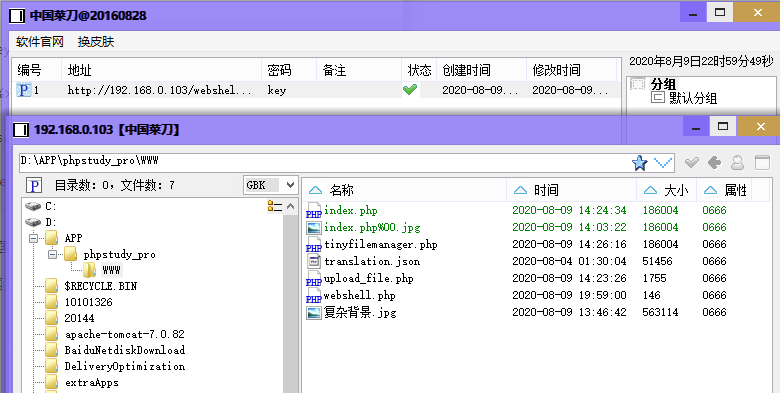Collapse the APP folder node
Image resolution: width=780 pixels, height=393 pixels.
pos(34,238)
